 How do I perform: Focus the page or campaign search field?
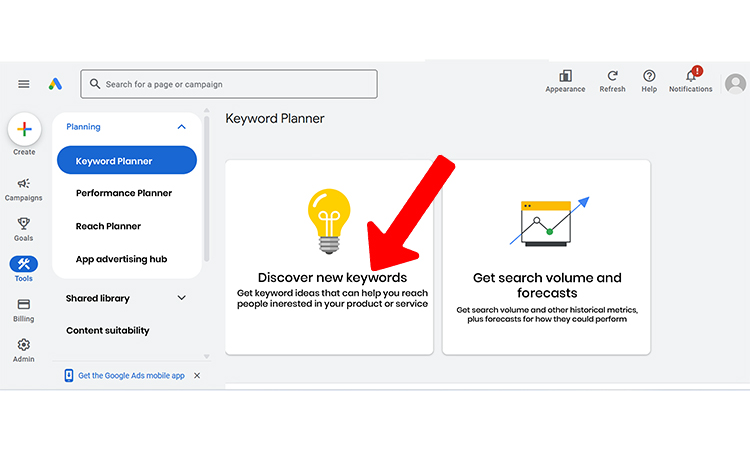[x=229, y=84]
